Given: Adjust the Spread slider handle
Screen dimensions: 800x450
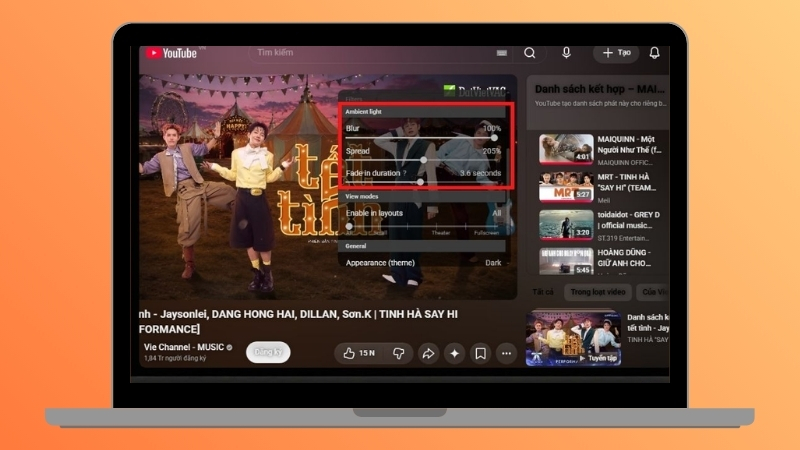Looking at the screenshot, I should click(423, 160).
